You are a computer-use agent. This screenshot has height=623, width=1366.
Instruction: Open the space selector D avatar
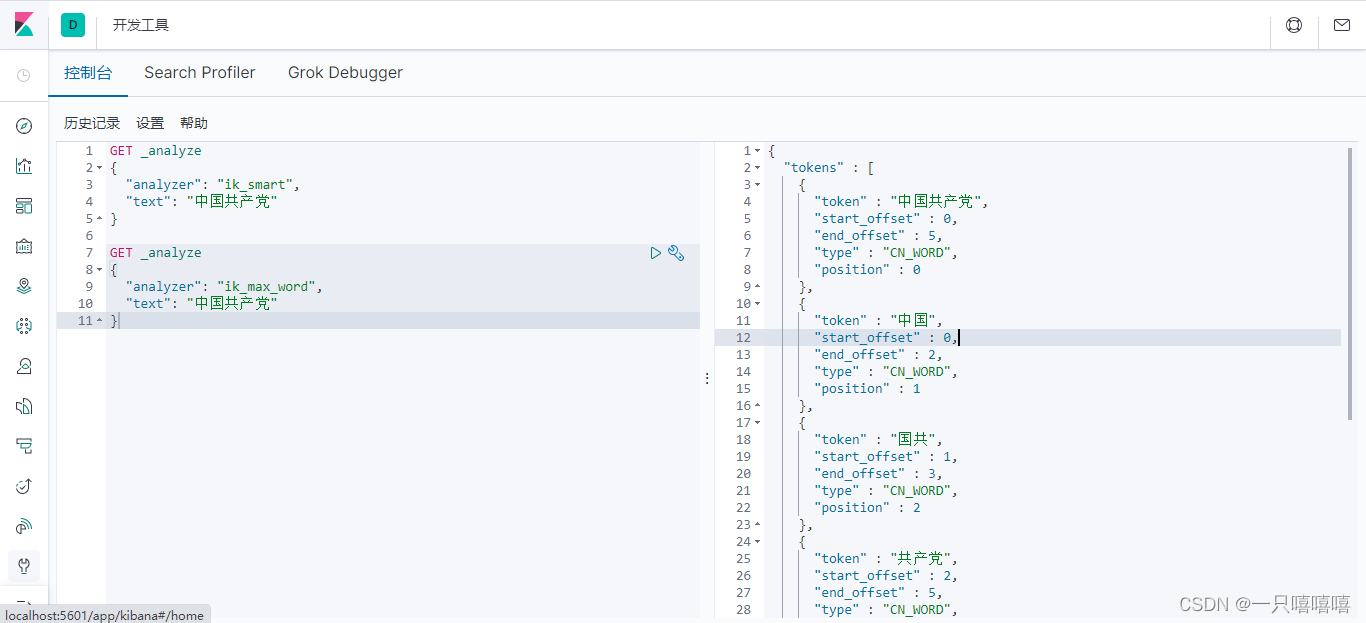73,25
